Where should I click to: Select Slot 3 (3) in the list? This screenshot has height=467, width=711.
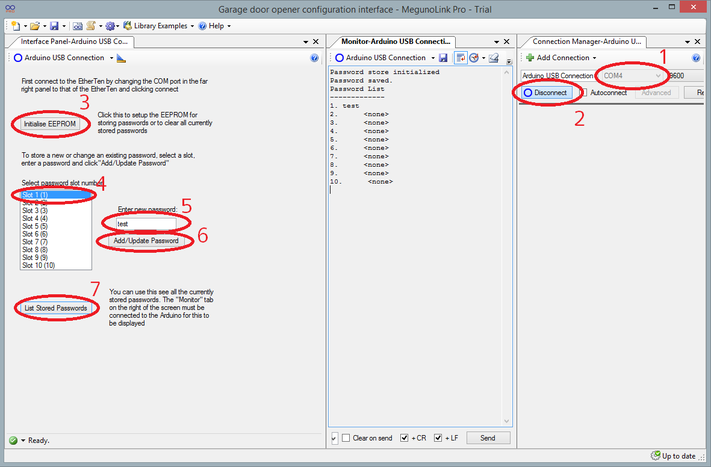[56, 211]
